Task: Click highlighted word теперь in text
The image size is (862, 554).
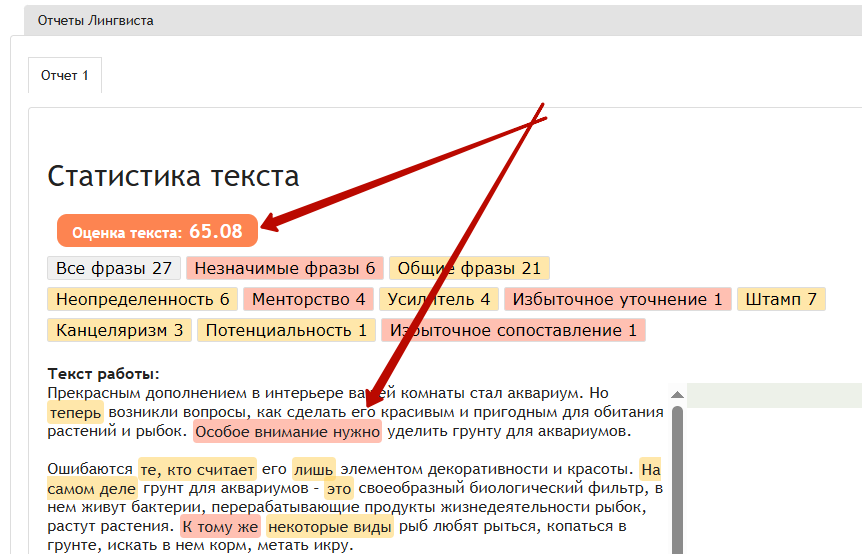Action: [x=76, y=412]
